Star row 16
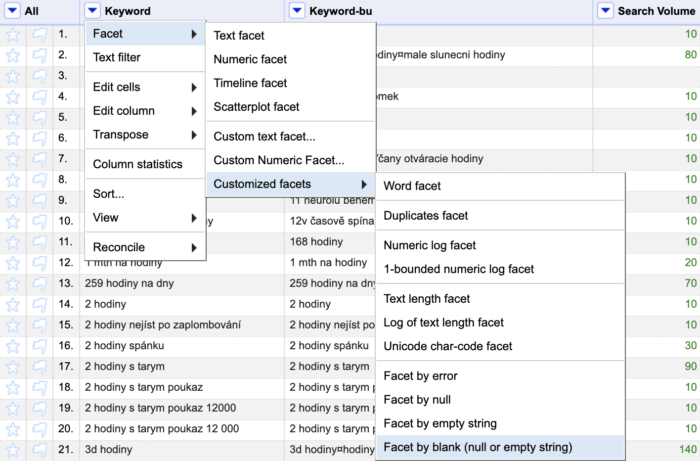Screen dimensions: 700x461 click(x=13, y=346)
